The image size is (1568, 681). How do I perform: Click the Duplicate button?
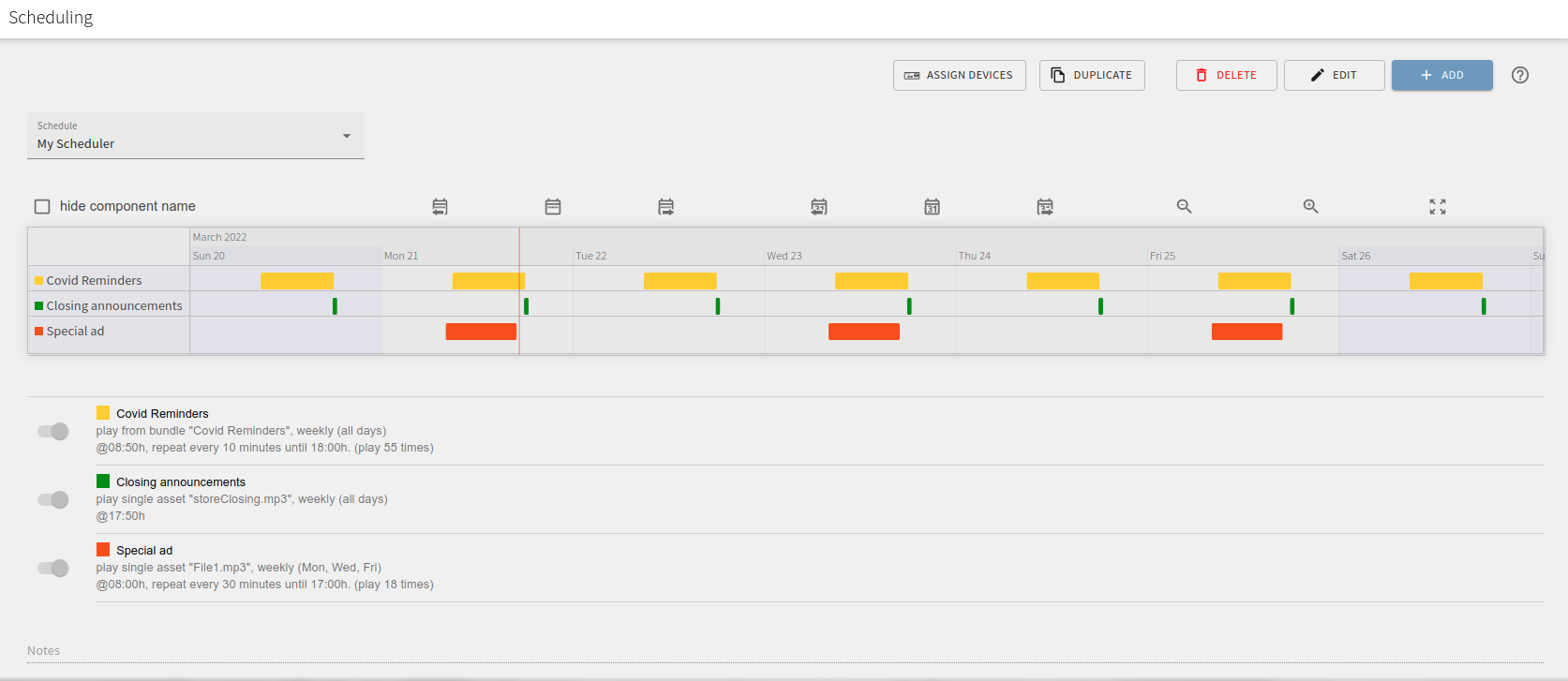pos(1092,75)
